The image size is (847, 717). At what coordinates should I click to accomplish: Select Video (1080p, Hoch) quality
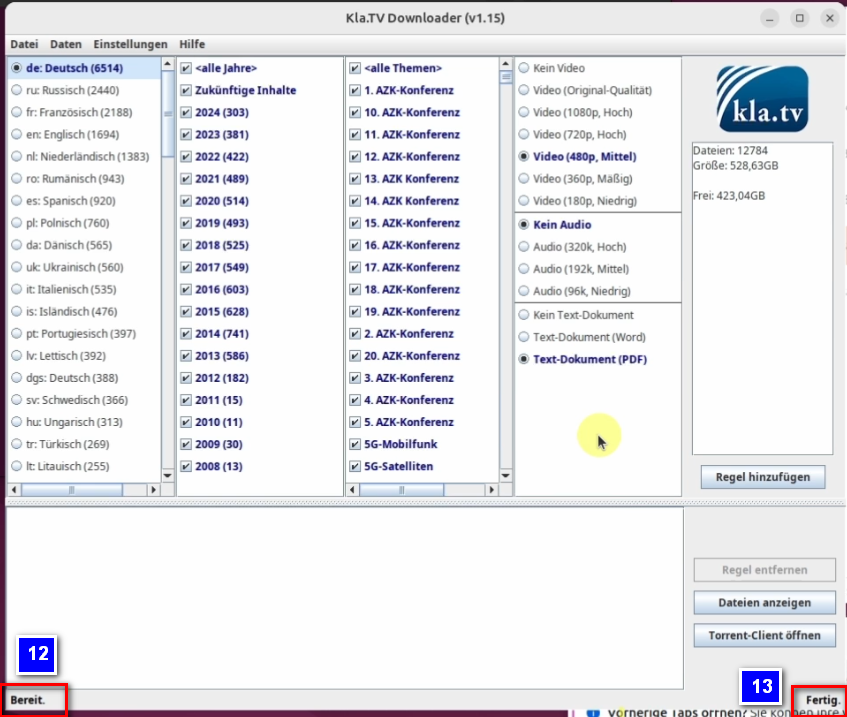(x=575, y=112)
